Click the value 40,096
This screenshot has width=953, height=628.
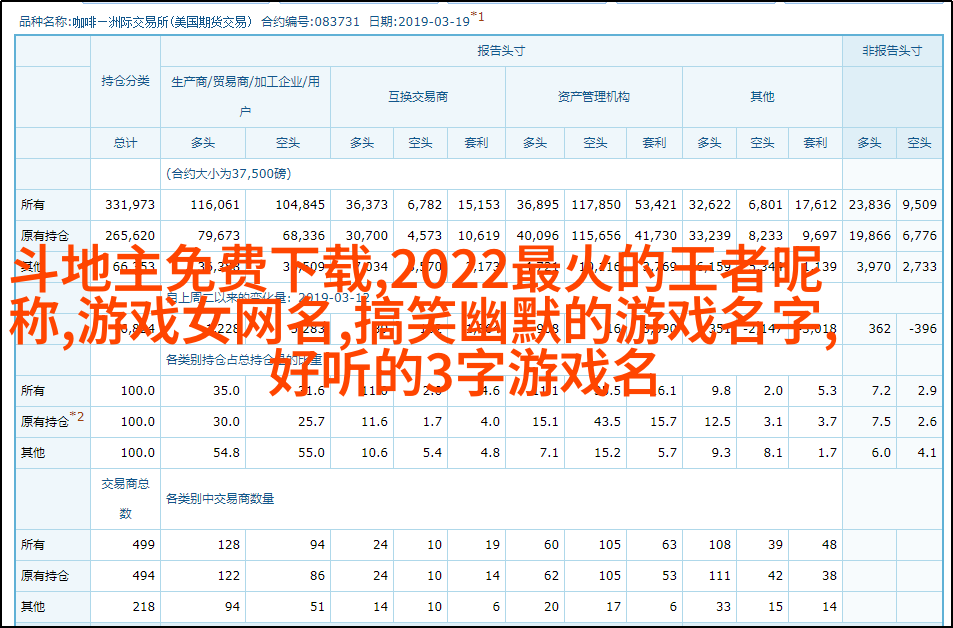pyautogui.click(x=538, y=235)
